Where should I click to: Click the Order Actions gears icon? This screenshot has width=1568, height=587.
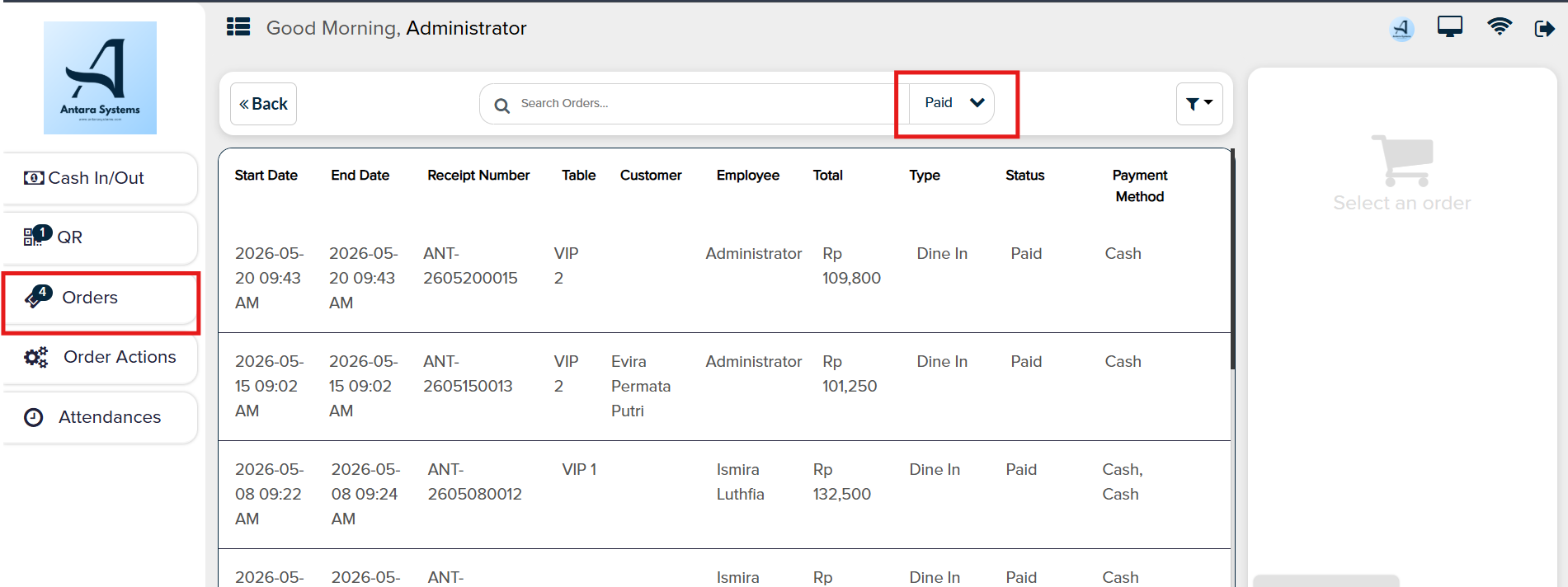[35, 357]
